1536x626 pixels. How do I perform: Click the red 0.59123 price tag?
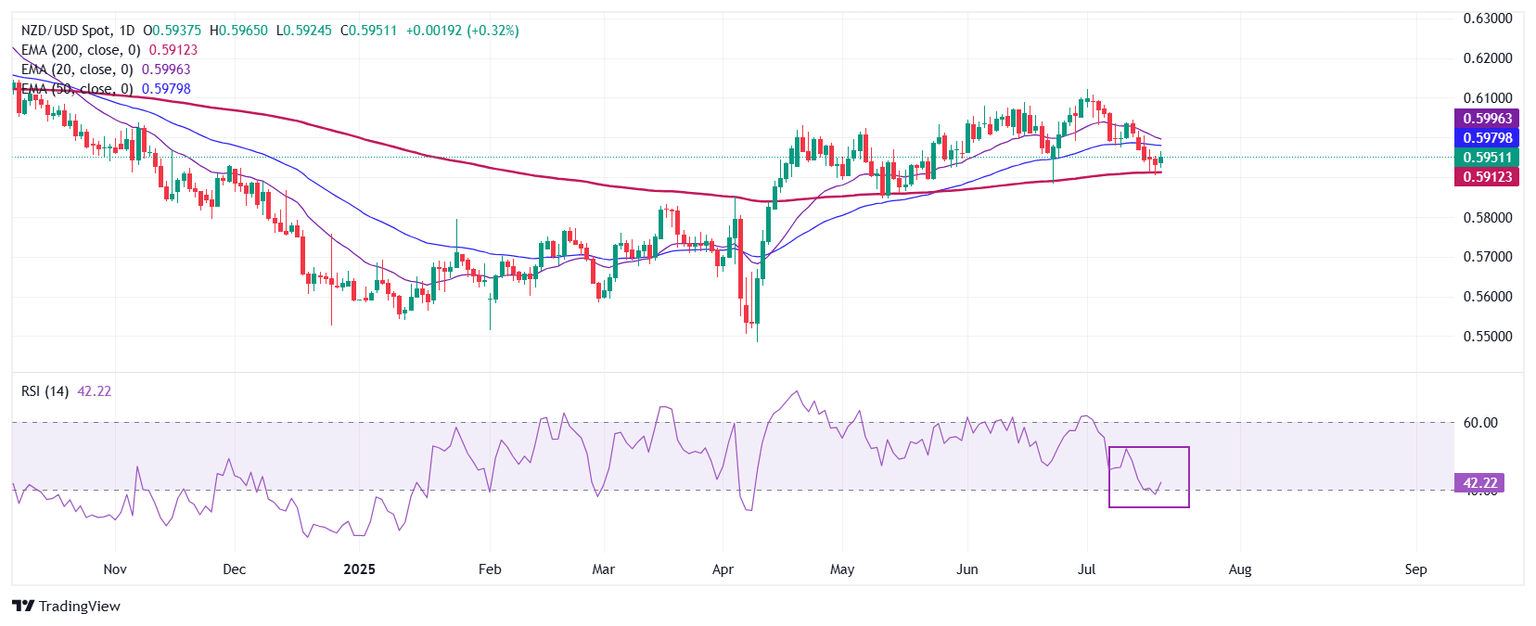click(x=1484, y=177)
